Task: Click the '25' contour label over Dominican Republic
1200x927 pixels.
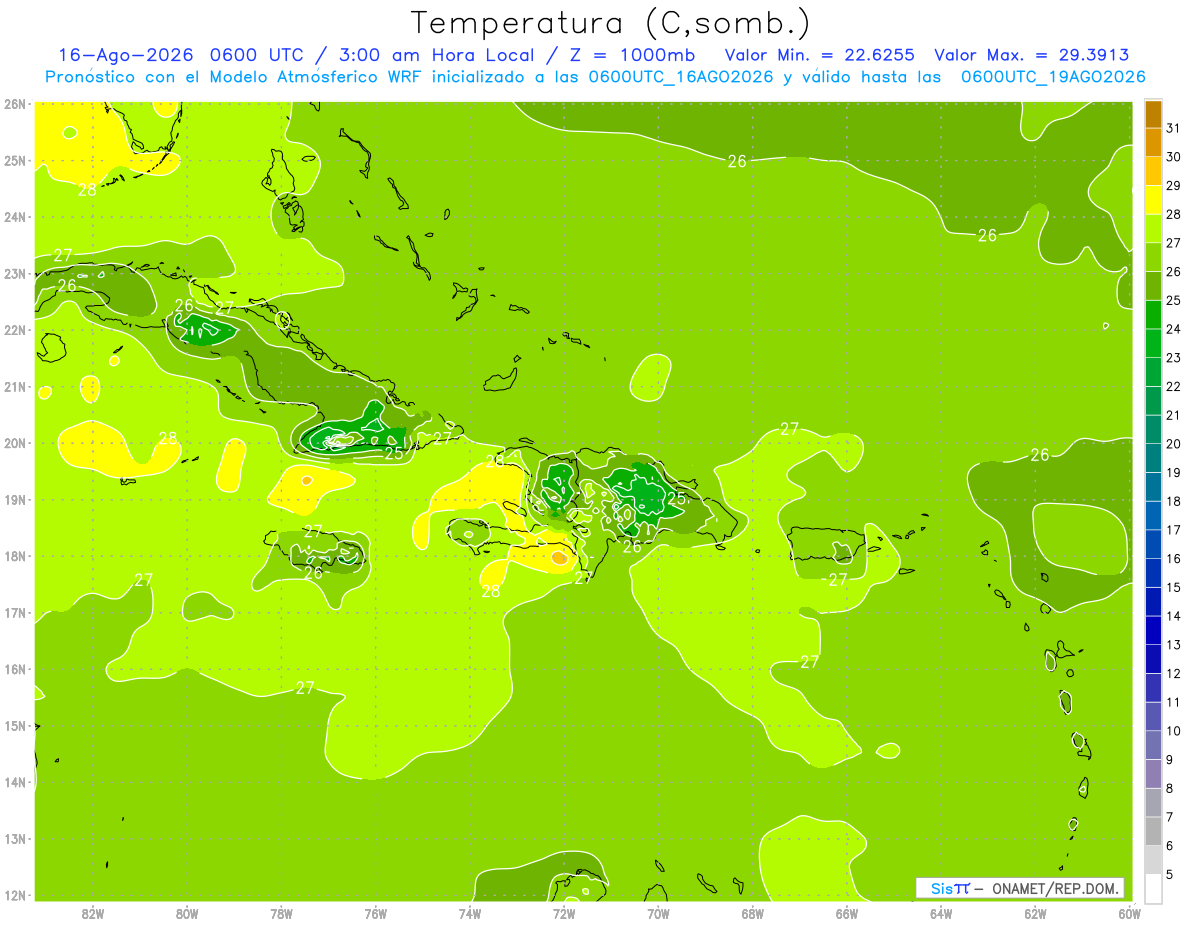Action: click(677, 497)
